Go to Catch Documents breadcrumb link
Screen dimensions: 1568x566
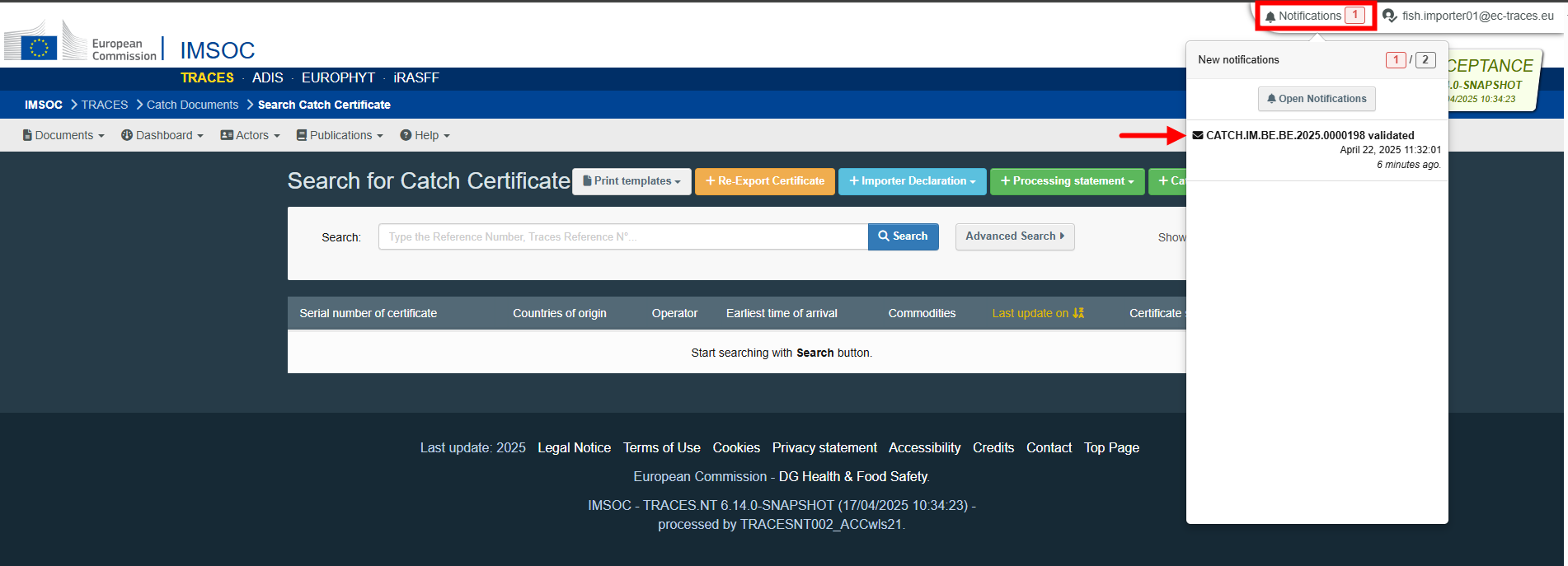[192, 105]
